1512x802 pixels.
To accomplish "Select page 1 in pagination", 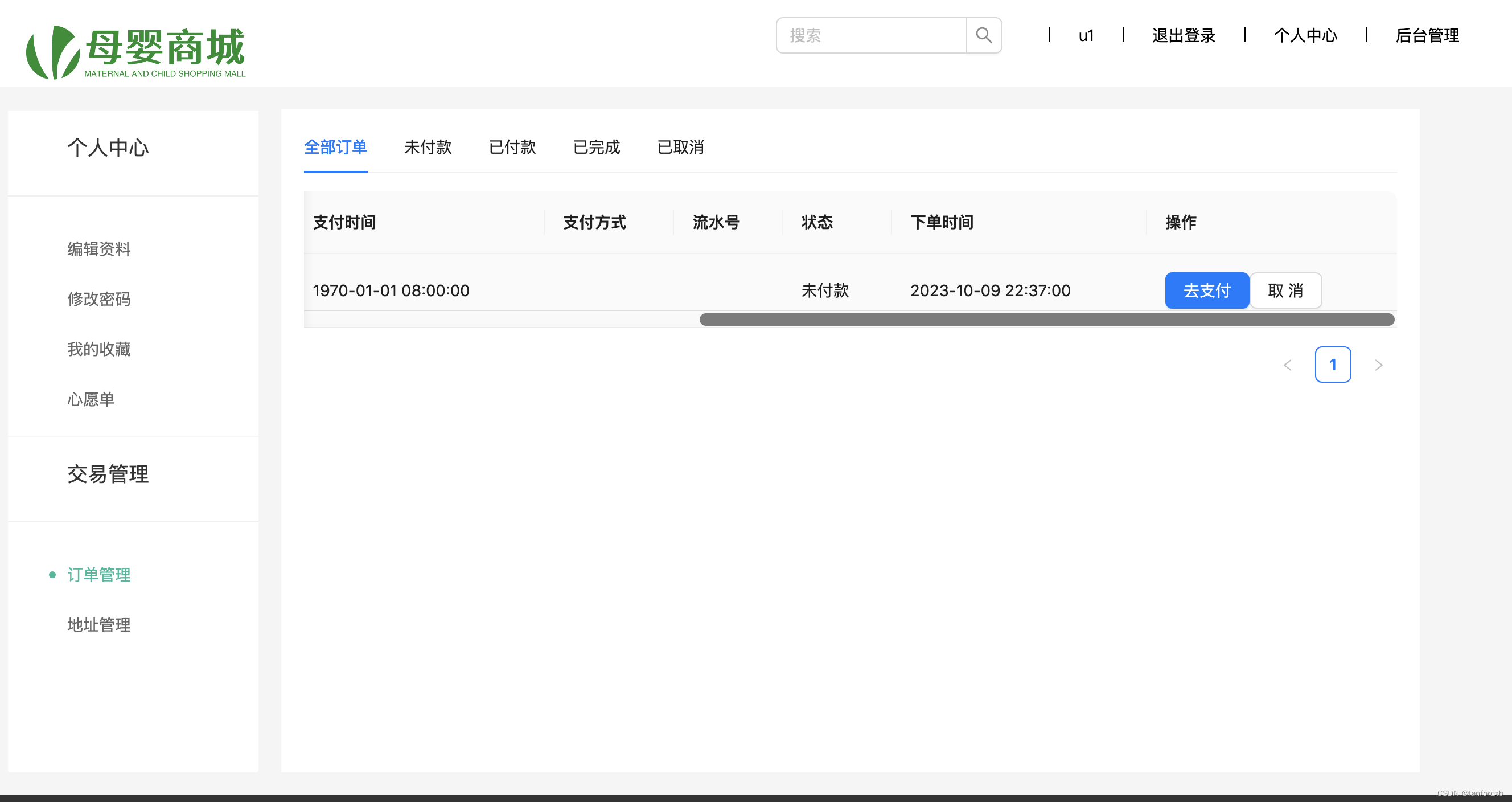I will [x=1332, y=365].
